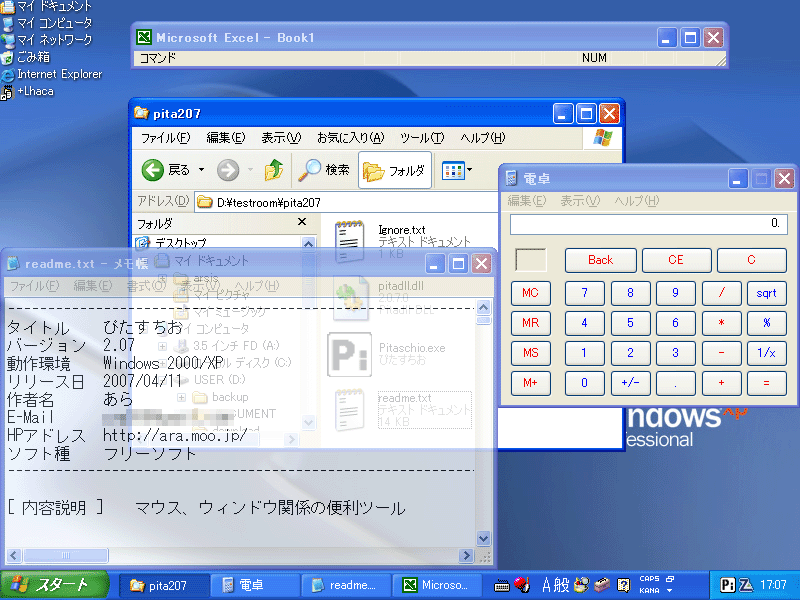Toggle the Folders pane button
This screenshot has width=800, height=600.
(x=395, y=170)
